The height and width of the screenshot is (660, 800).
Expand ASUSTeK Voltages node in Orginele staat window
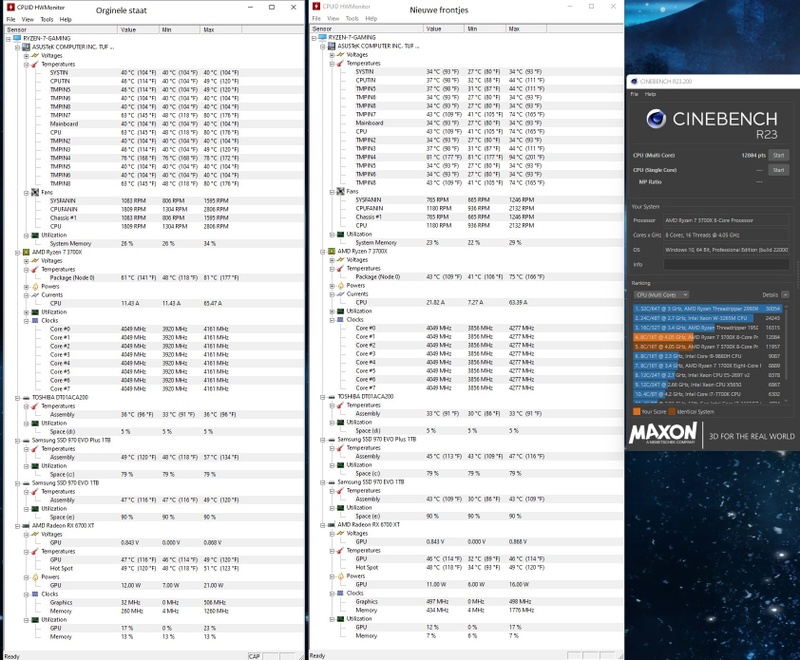click(x=26, y=56)
